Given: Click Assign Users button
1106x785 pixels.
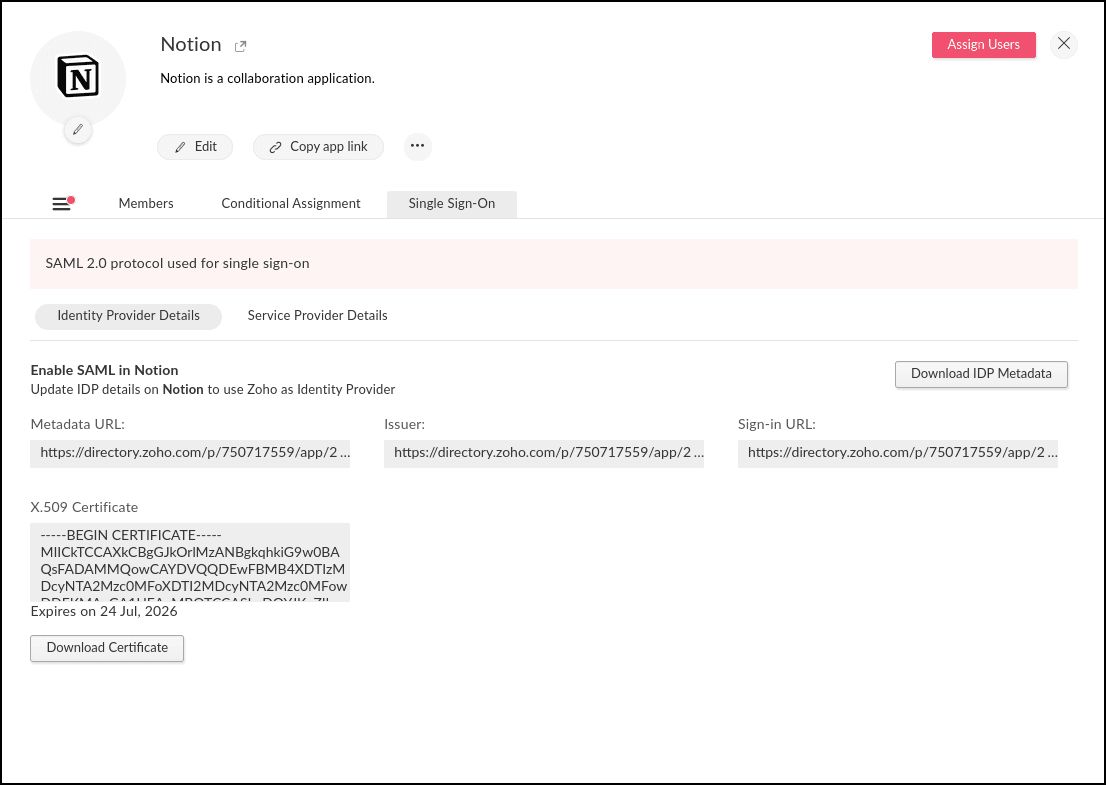Looking at the screenshot, I should 983,44.
